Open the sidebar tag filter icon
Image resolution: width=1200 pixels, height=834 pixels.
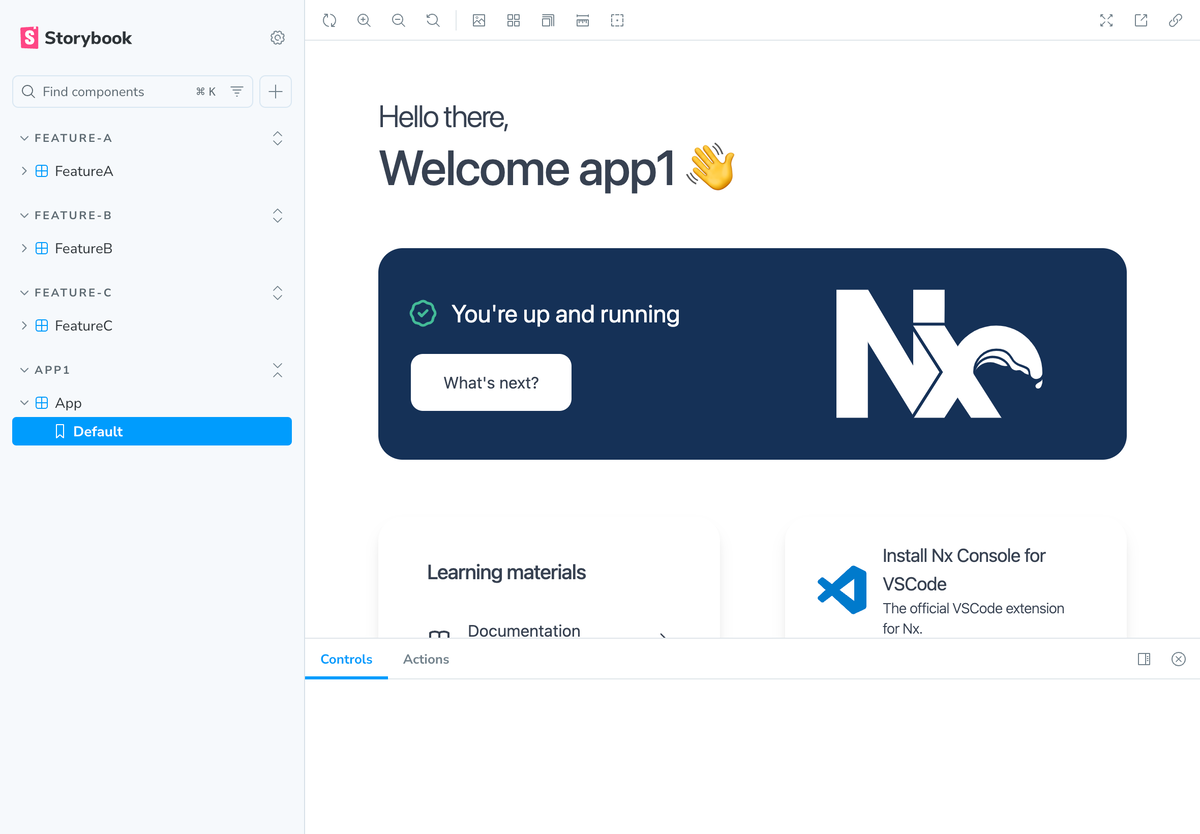(237, 91)
